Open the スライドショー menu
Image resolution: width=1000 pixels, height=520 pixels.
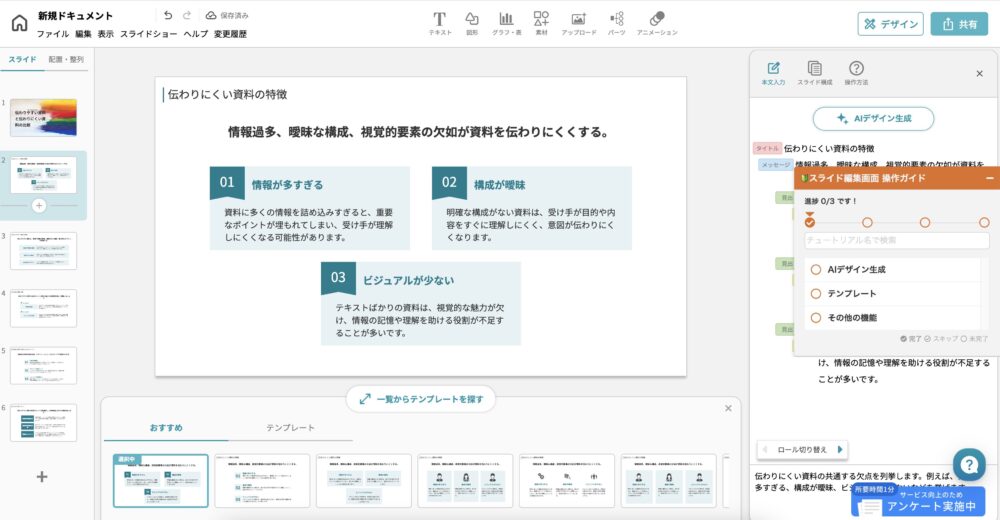click(x=148, y=34)
